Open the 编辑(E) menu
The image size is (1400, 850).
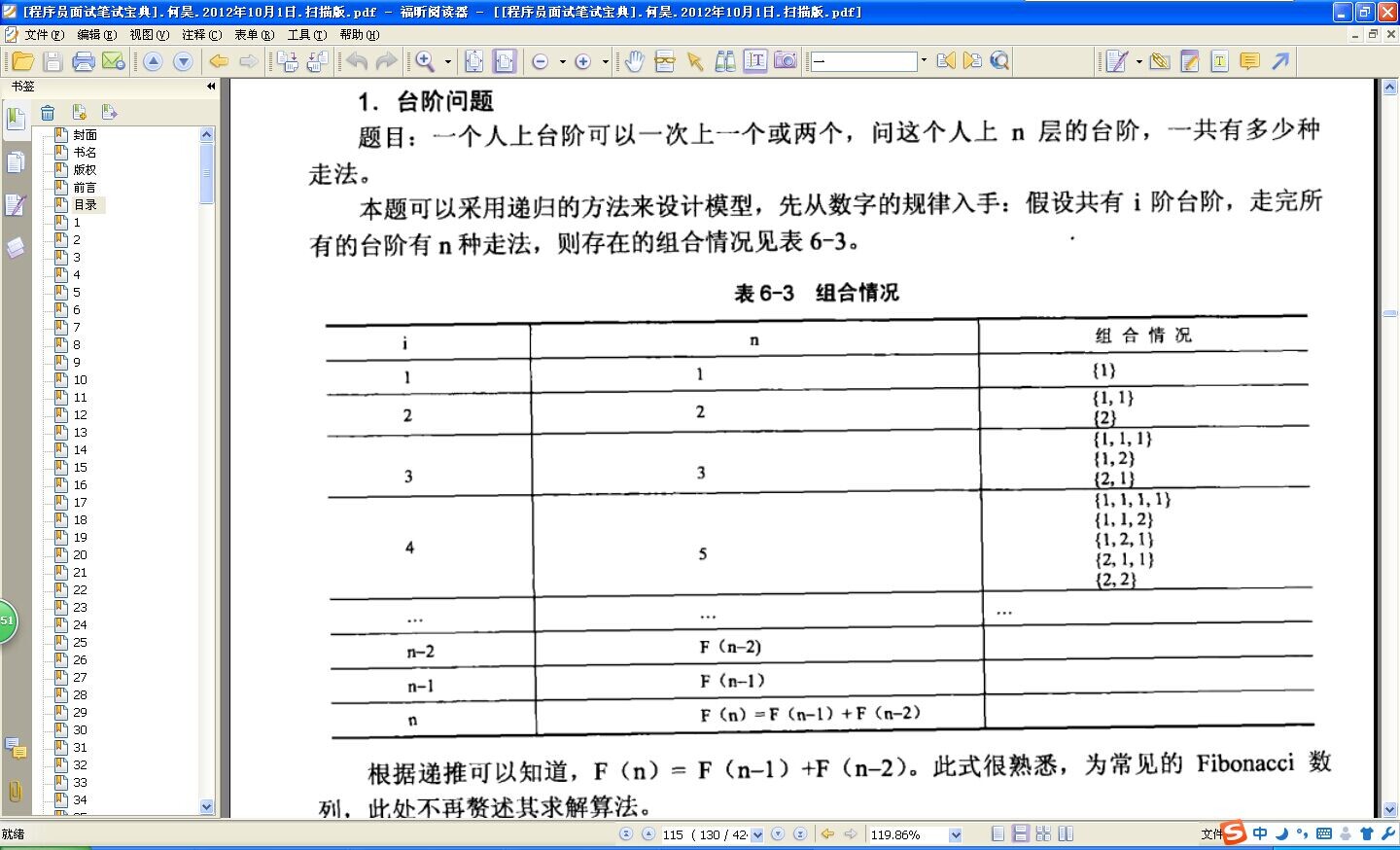(96, 34)
